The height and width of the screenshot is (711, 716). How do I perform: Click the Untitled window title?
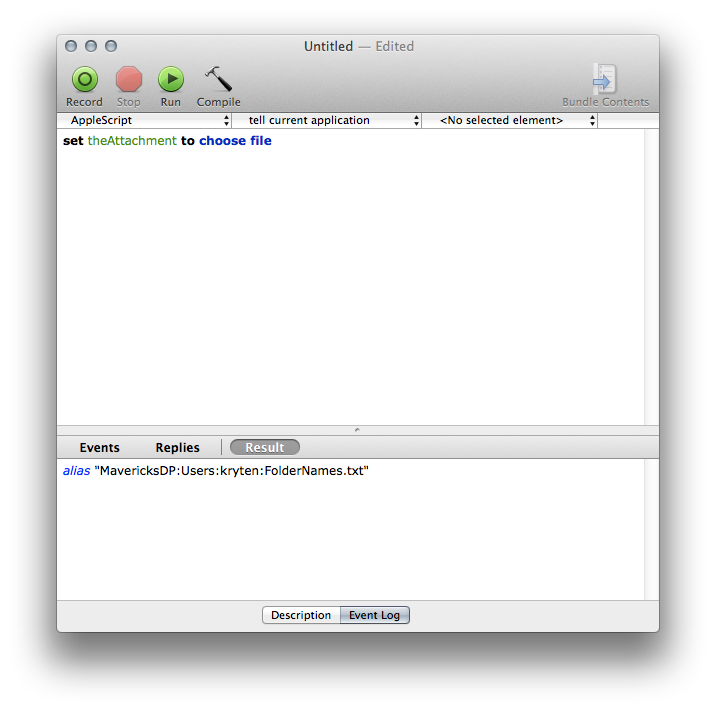tap(328, 46)
